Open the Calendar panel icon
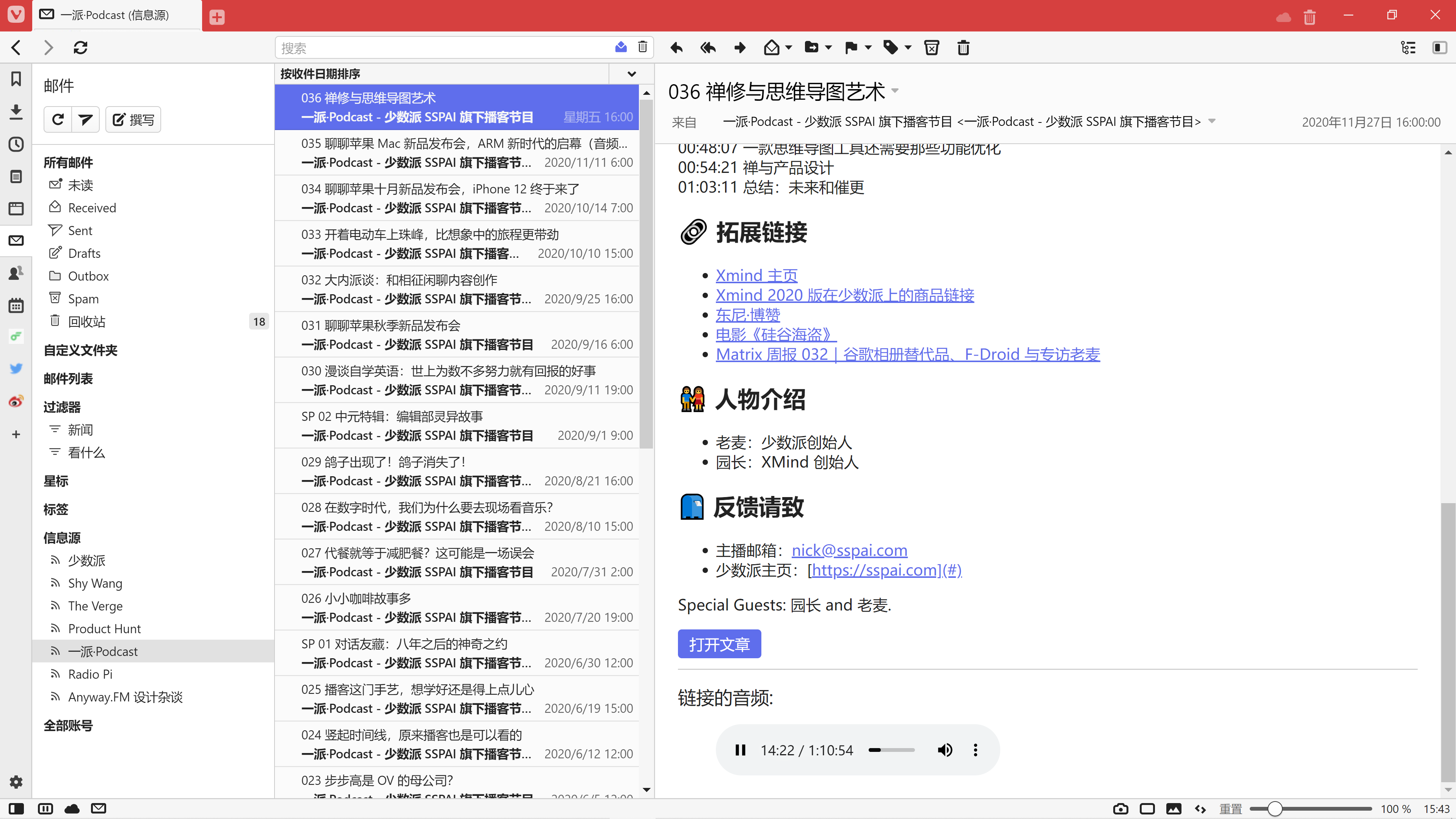 click(16, 306)
